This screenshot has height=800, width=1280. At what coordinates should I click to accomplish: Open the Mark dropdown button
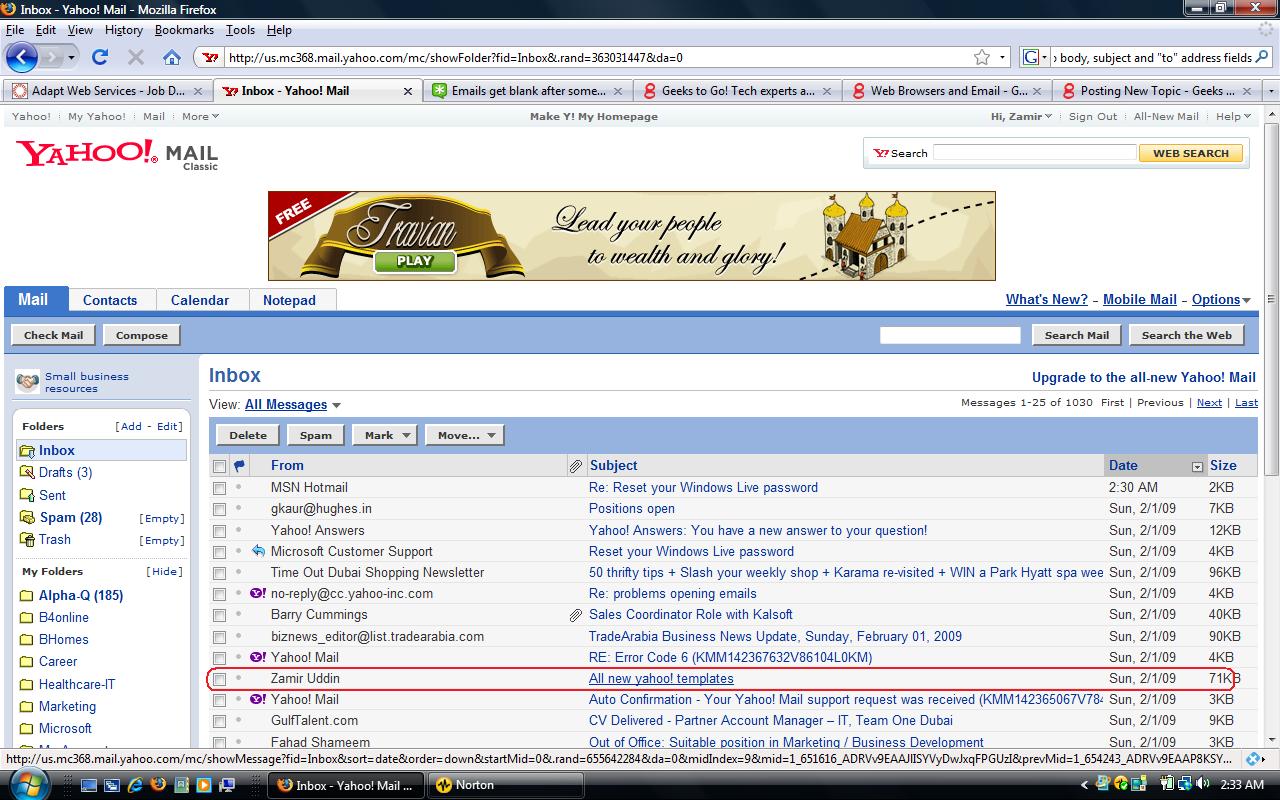coord(385,435)
